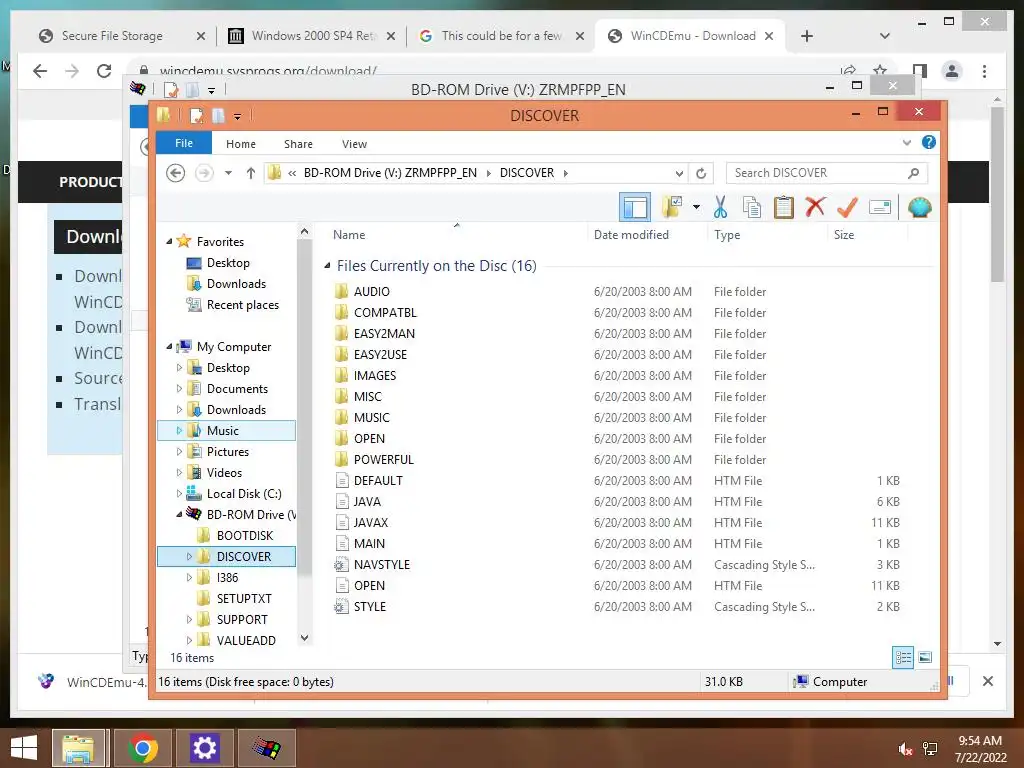Click Properties icon in DISCOVER title bar

coord(196,116)
